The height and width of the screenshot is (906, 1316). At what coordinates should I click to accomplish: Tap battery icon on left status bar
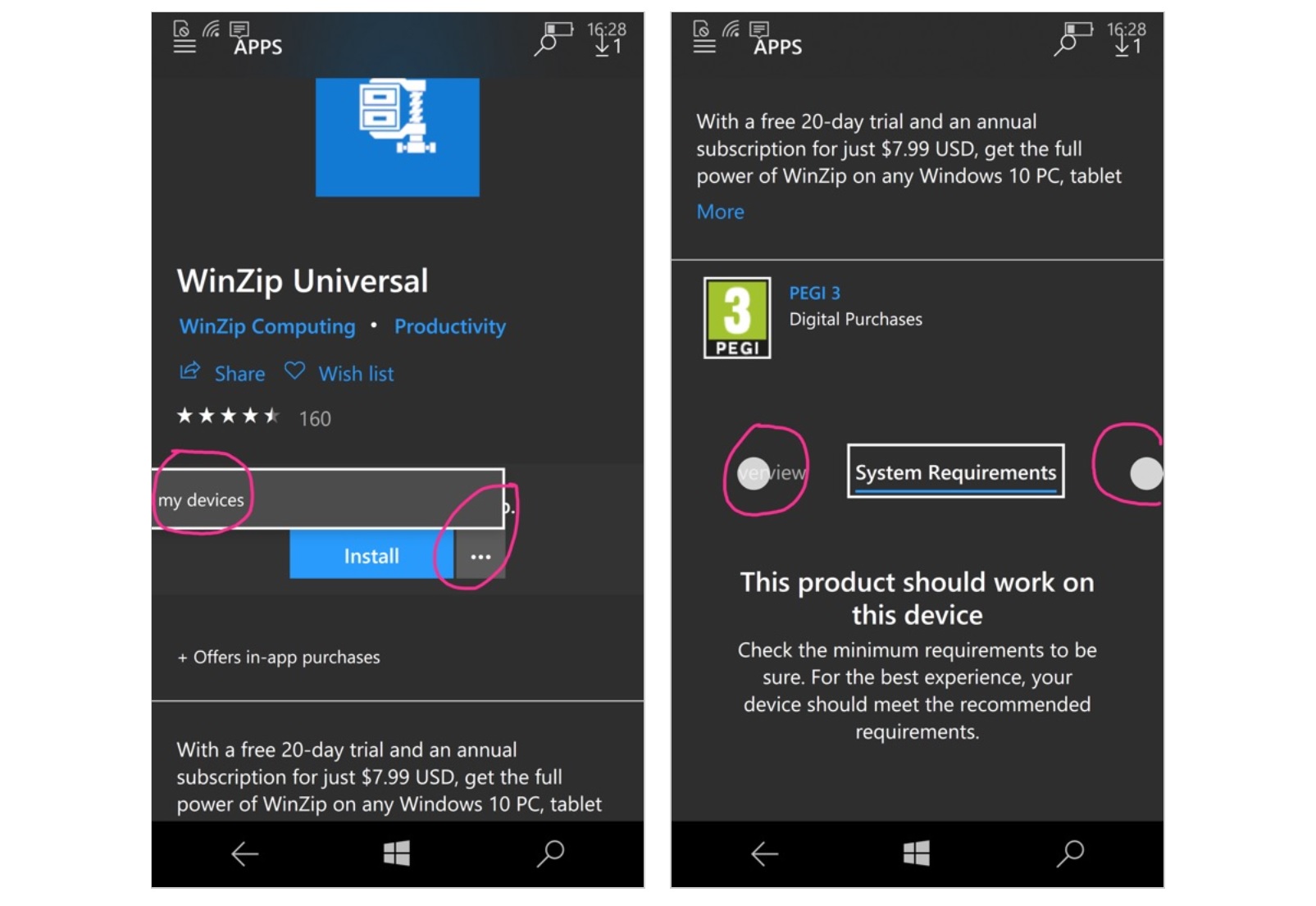click(558, 29)
